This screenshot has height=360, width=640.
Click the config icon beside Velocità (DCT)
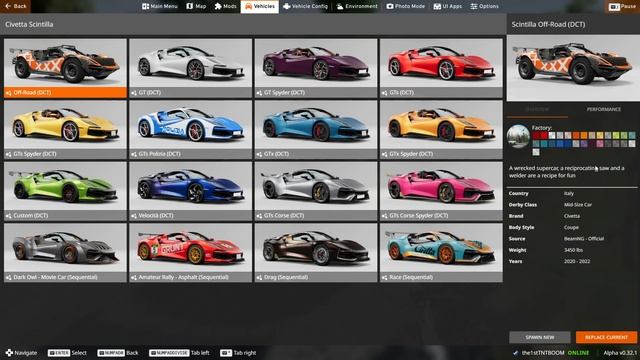(134, 216)
